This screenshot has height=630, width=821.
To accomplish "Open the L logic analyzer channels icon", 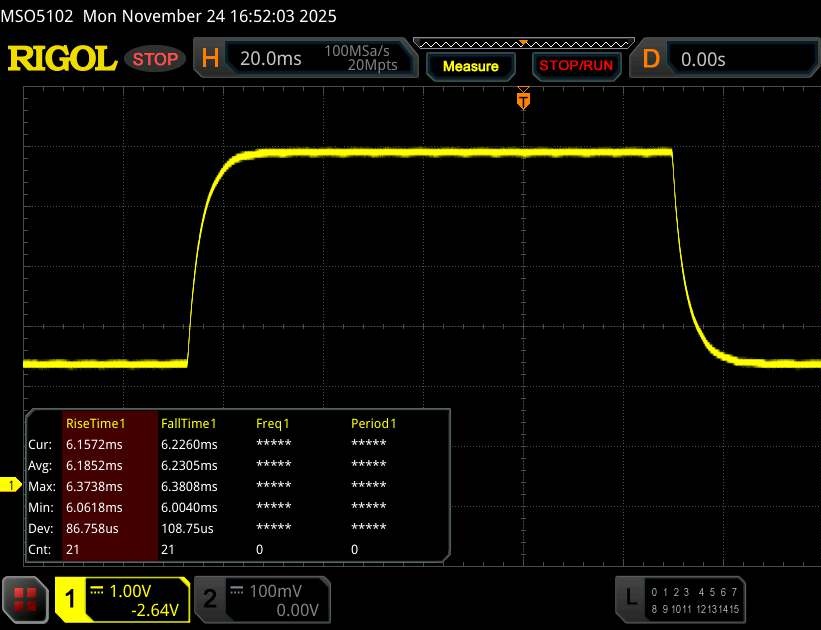I will click(630, 598).
